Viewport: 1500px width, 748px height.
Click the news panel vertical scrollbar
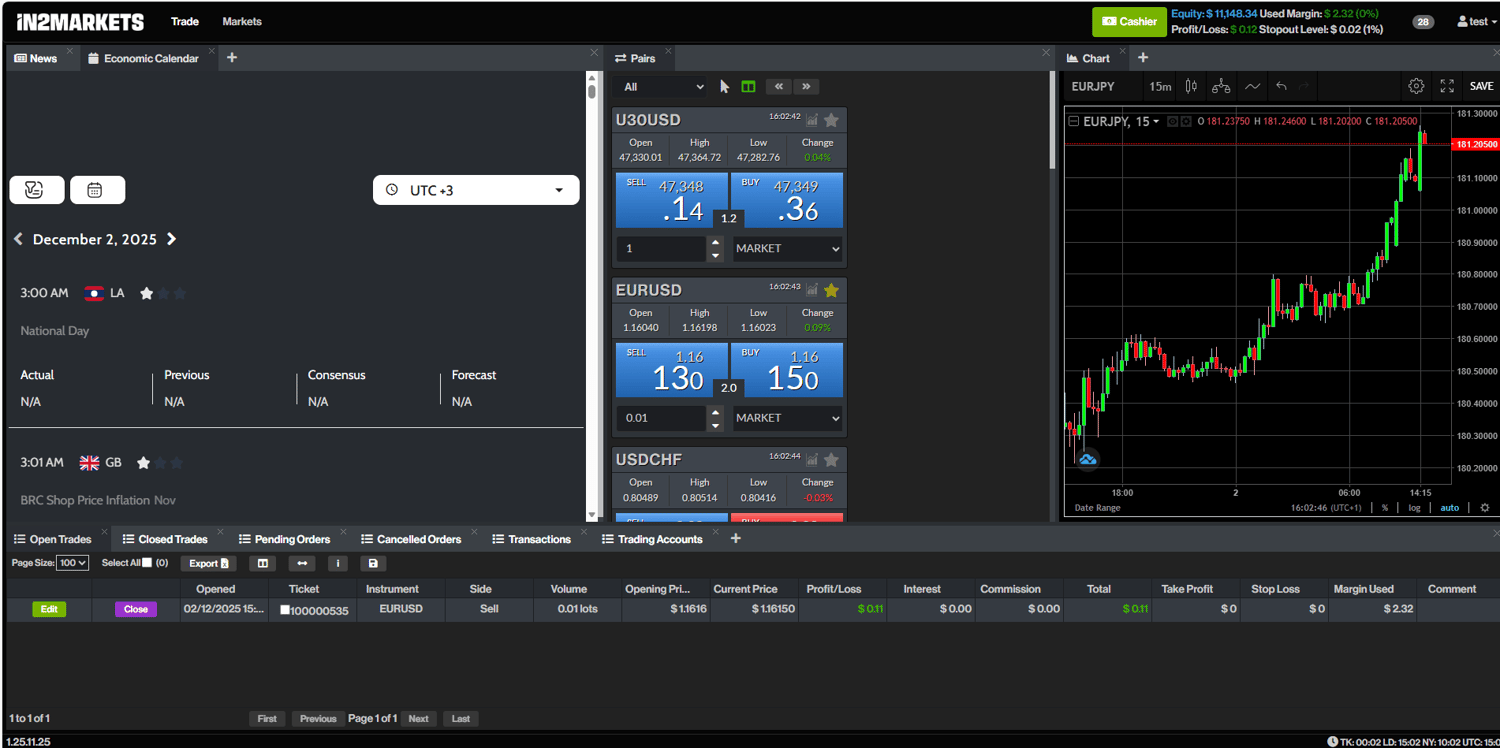tap(591, 300)
